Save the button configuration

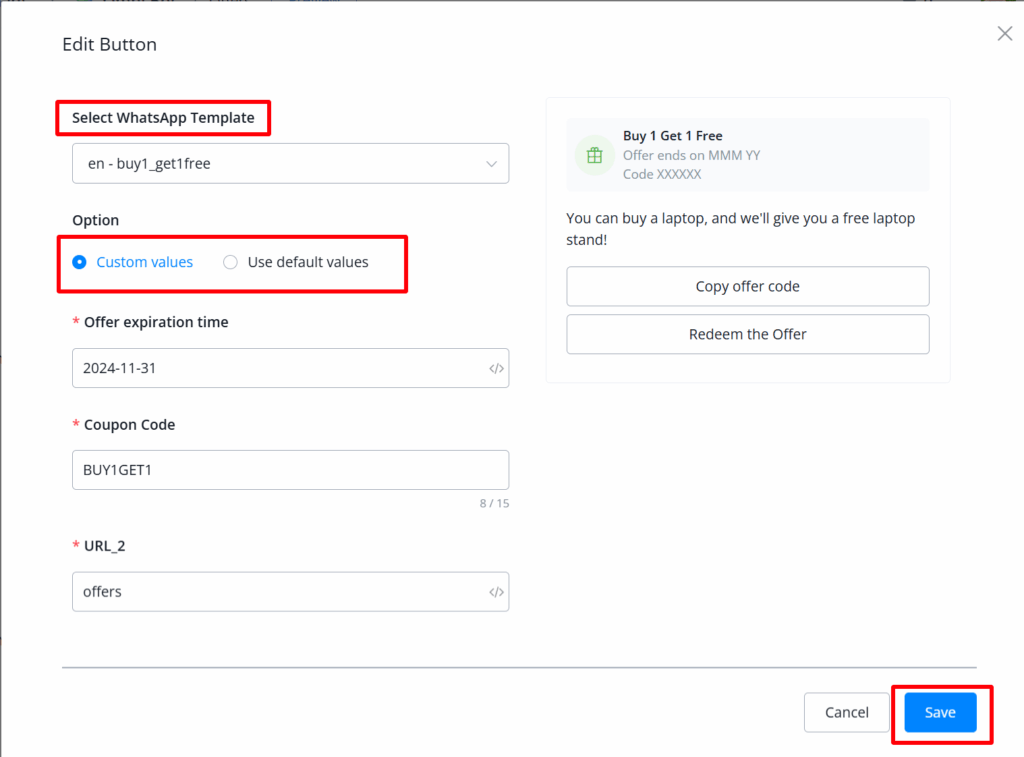940,712
